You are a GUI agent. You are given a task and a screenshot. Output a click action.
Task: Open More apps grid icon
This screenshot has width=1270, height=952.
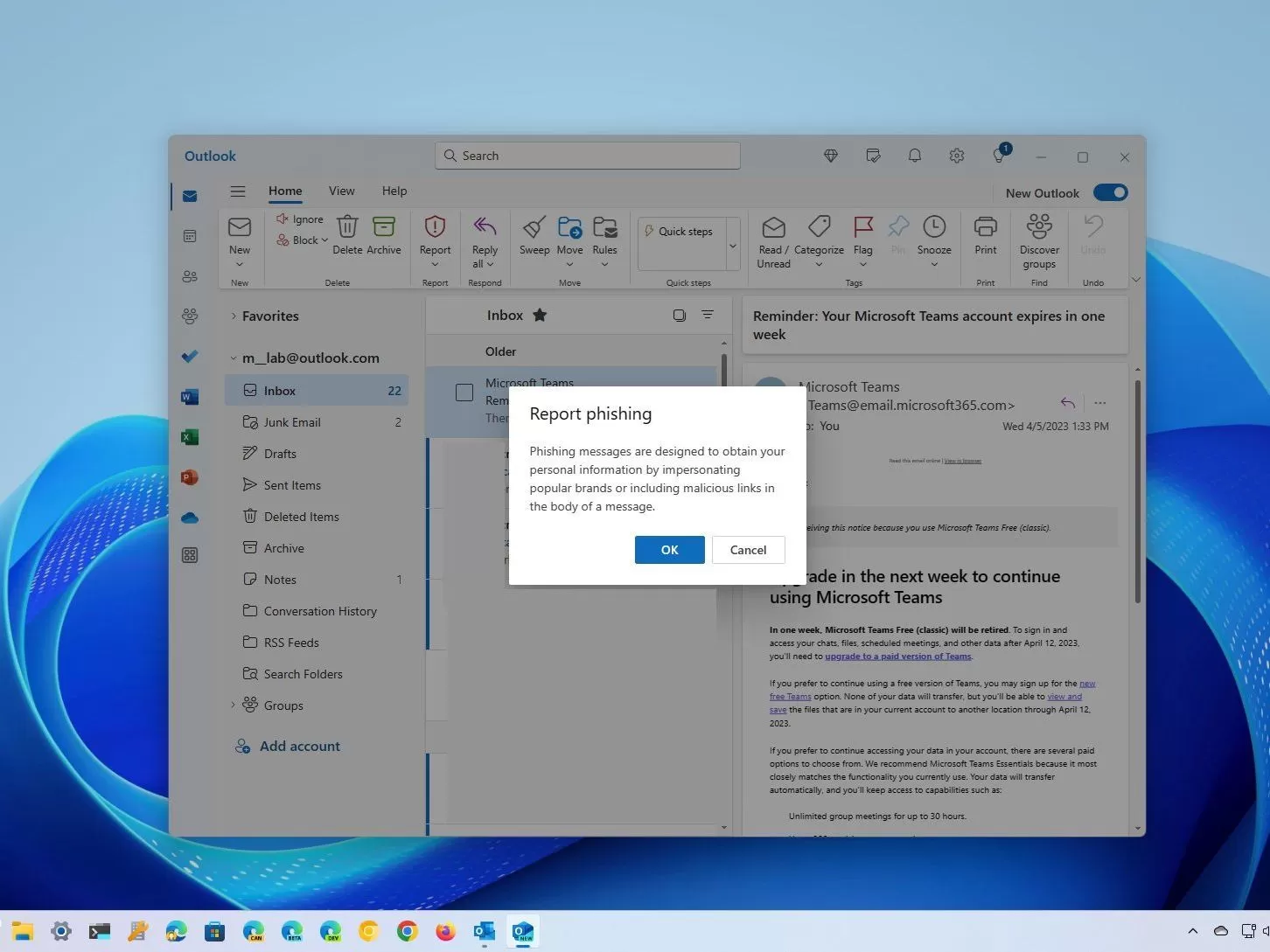[190, 555]
